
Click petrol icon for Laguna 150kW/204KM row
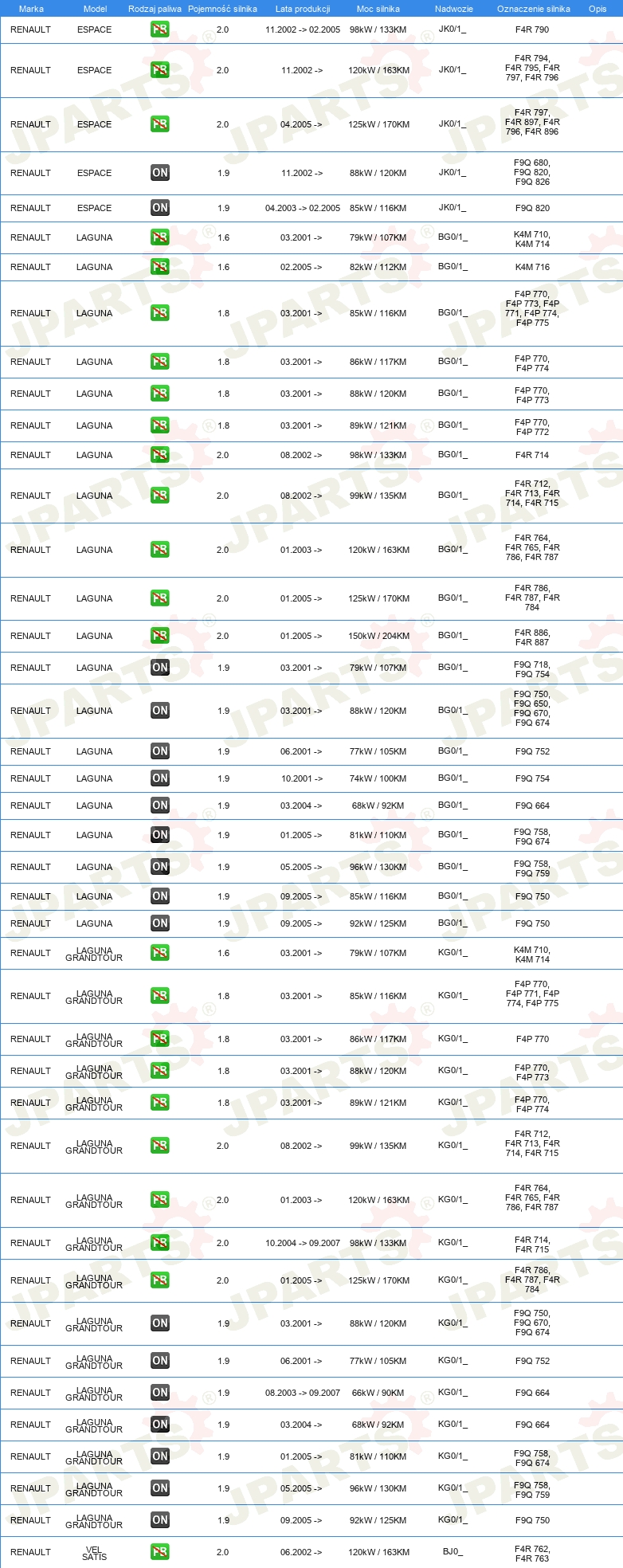pyautogui.click(x=160, y=636)
